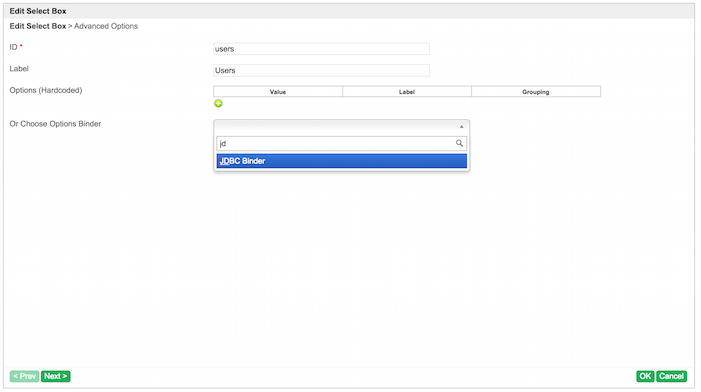Viewport: 701px width, 392px height.
Task: Click into the ID field with 'users'
Action: coord(321,49)
